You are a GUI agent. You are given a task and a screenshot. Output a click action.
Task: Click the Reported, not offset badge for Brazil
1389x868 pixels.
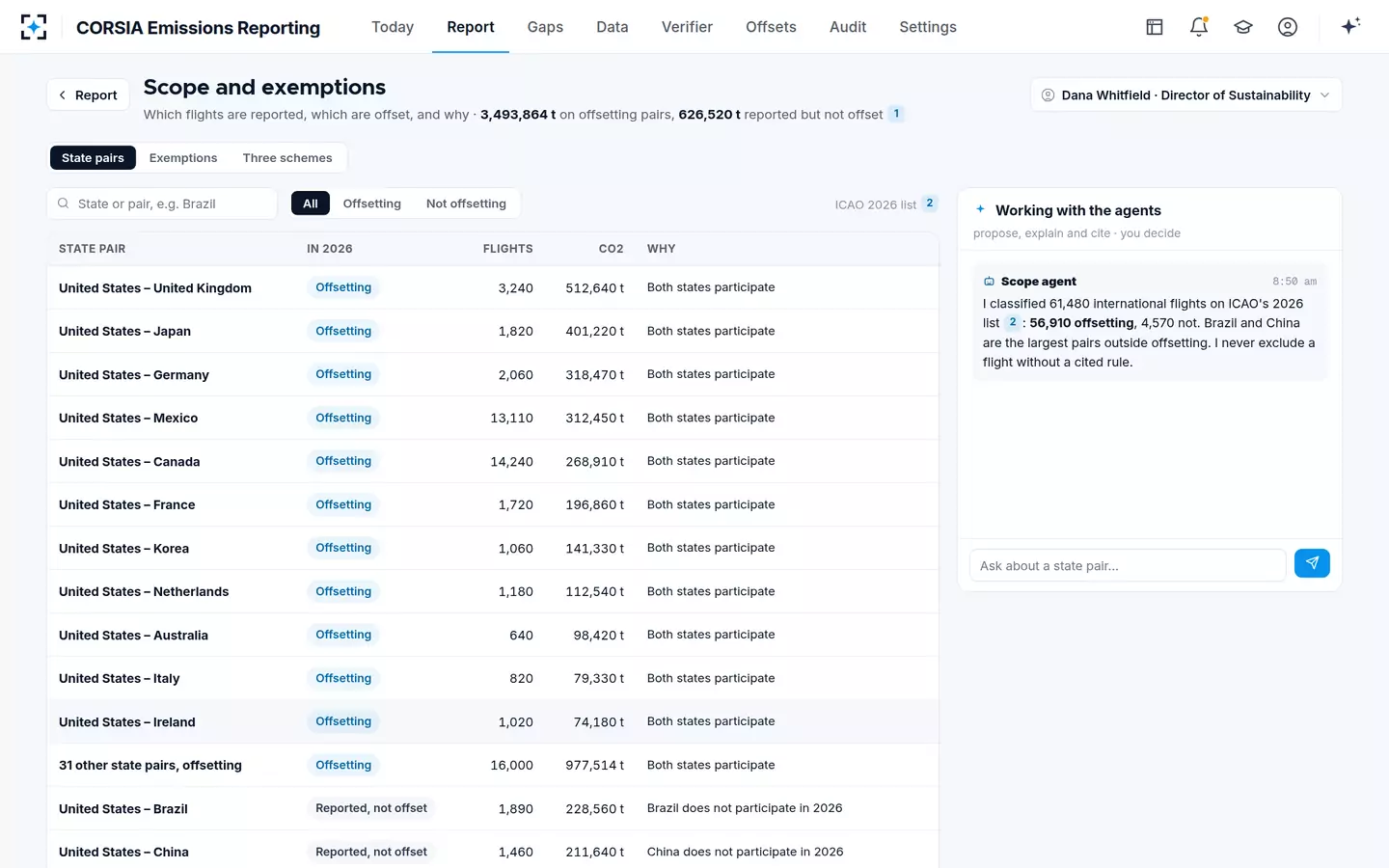[371, 808]
